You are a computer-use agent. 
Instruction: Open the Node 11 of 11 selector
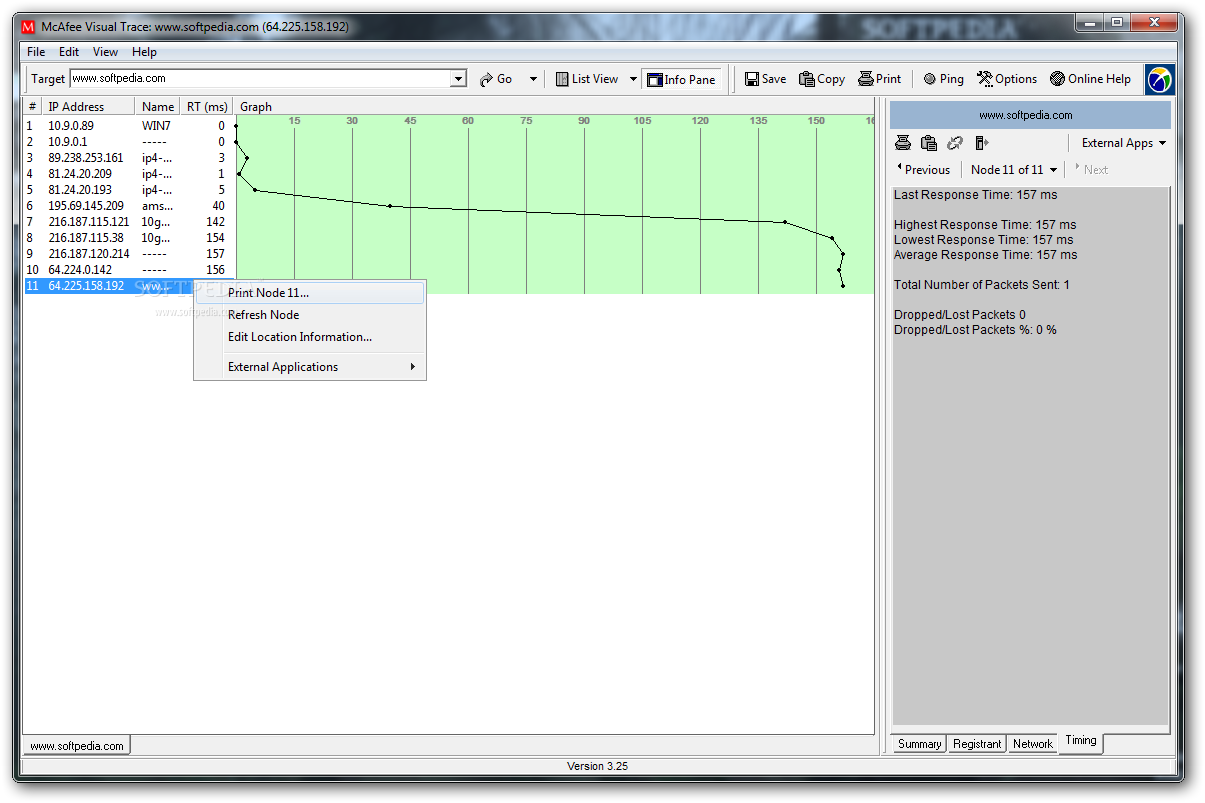[x=1013, y=170]
